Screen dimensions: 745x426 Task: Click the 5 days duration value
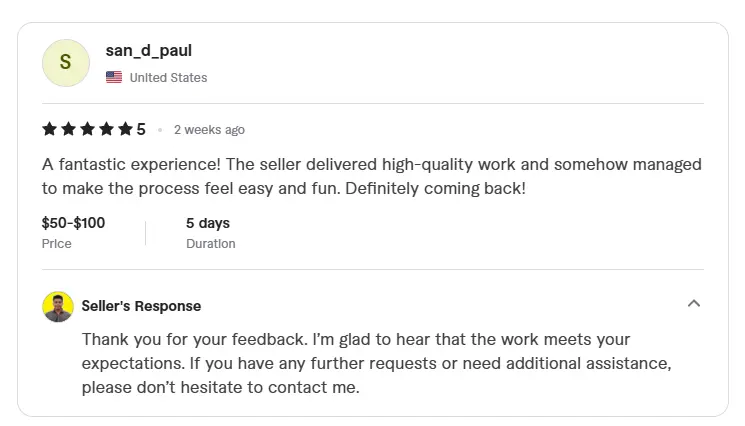(208, 223)
